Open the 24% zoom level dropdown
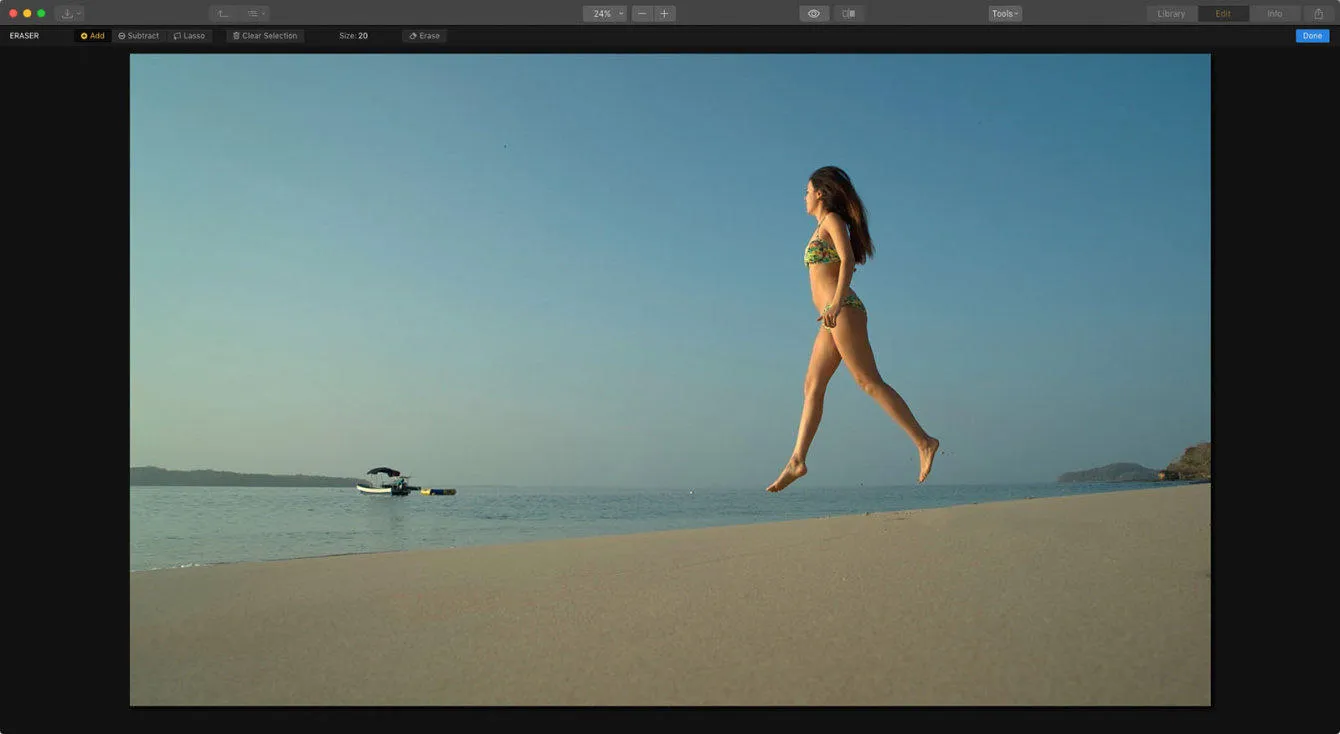The height and width of the screenshot is (734, 1340). coord(605,14)
